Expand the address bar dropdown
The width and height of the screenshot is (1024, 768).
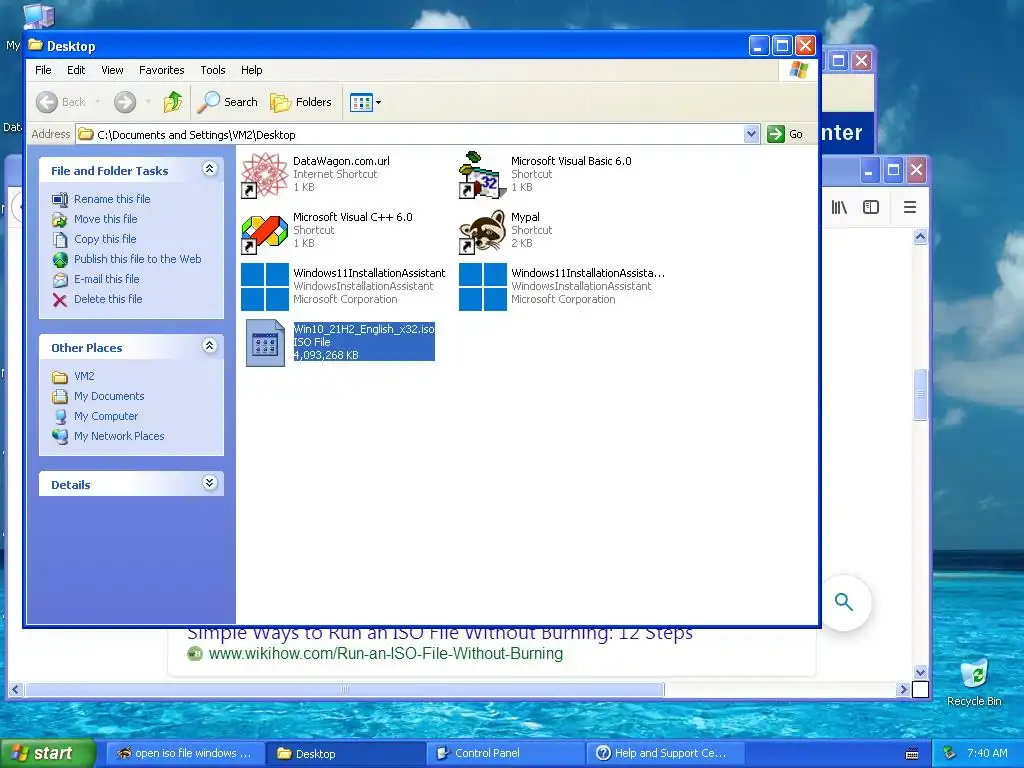point(752,134)
